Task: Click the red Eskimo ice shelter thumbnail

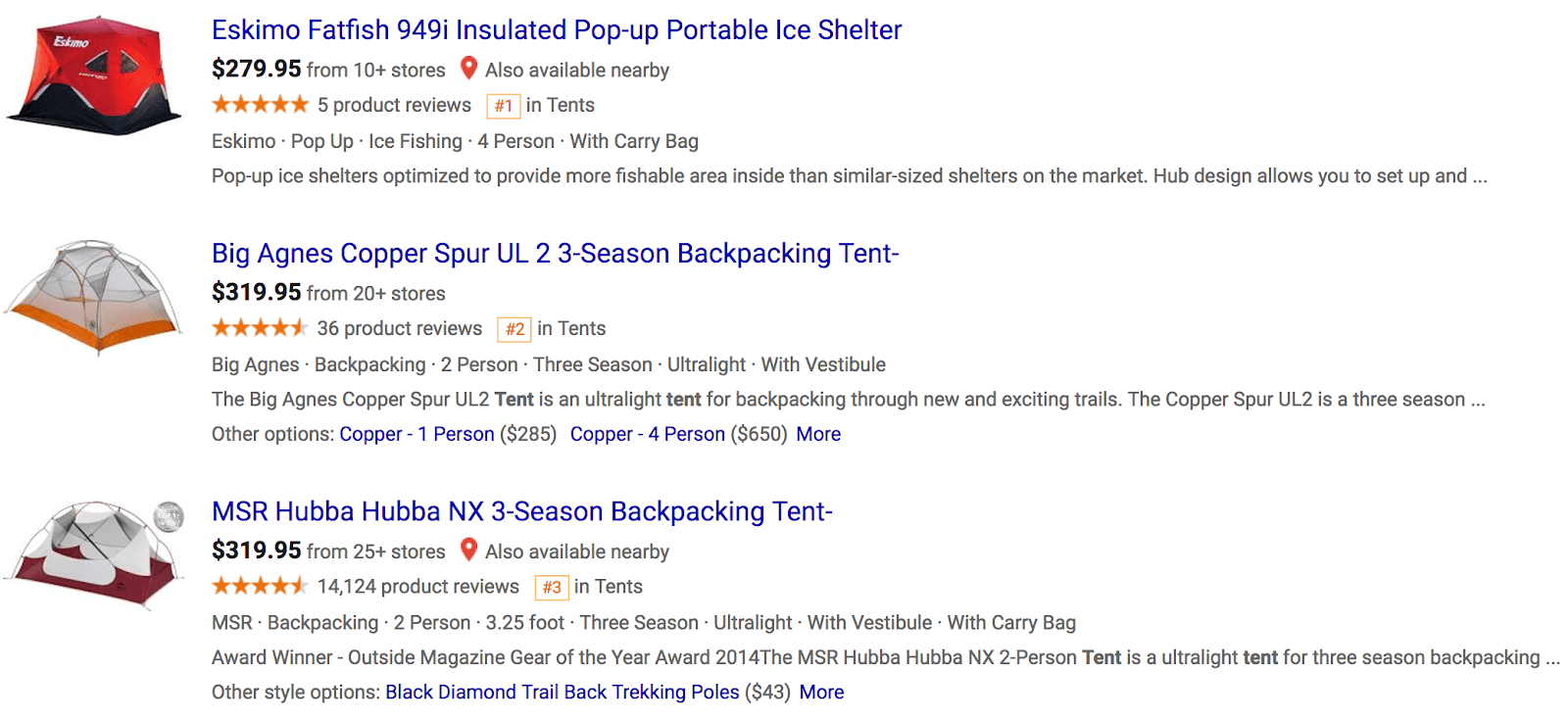Action: 93,75
